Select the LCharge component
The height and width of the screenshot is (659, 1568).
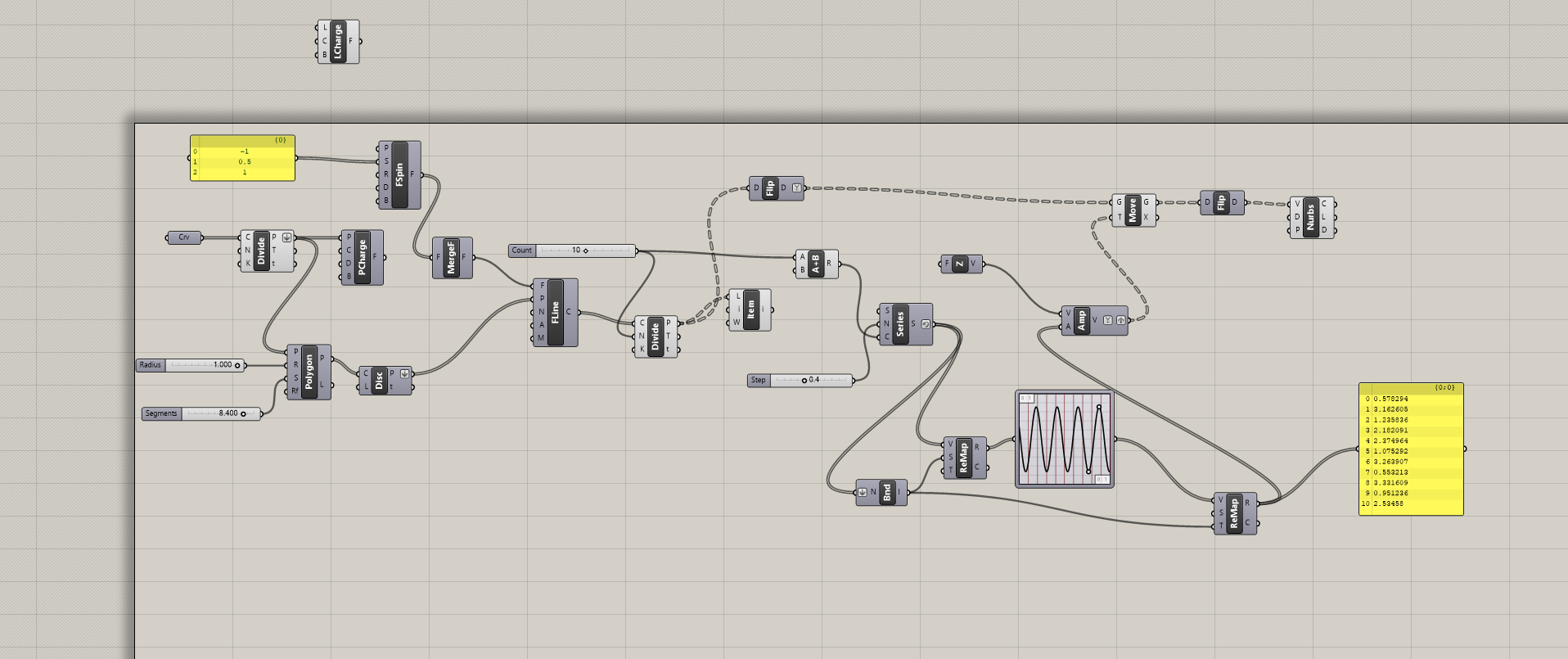338,42
